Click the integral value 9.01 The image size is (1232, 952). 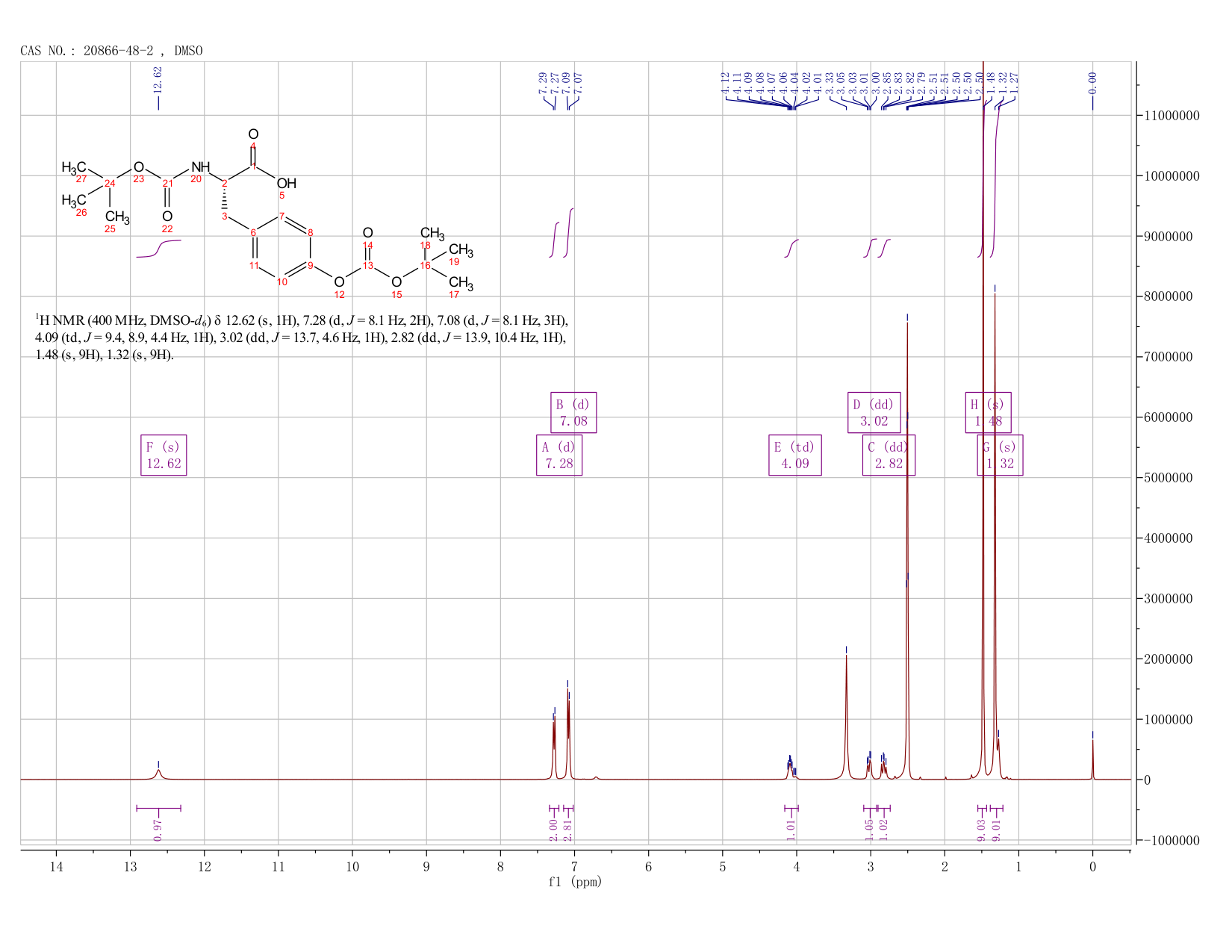click(996, 830)
